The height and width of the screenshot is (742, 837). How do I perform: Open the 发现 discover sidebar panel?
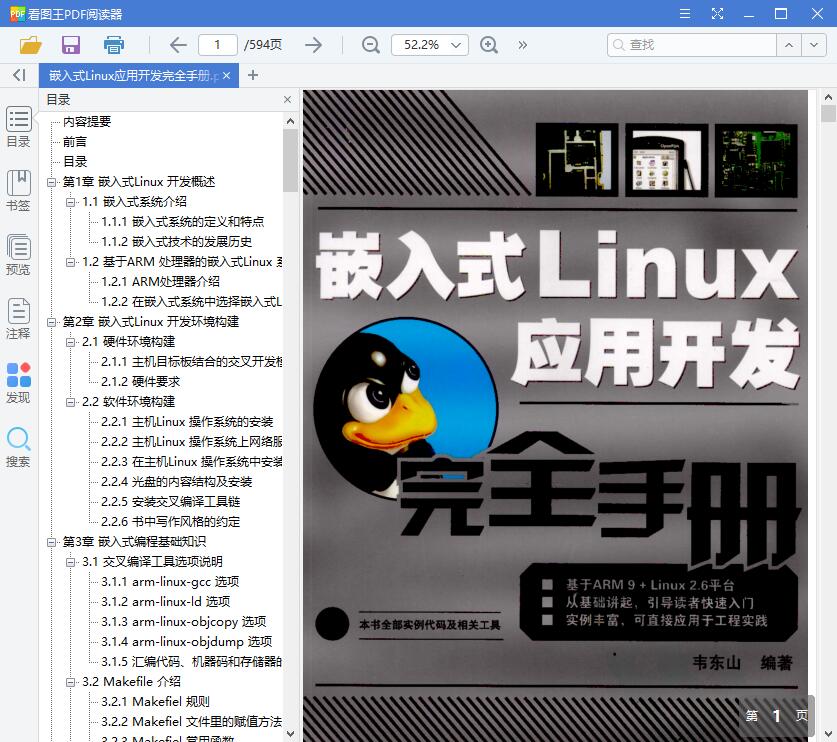click(18, 383)
